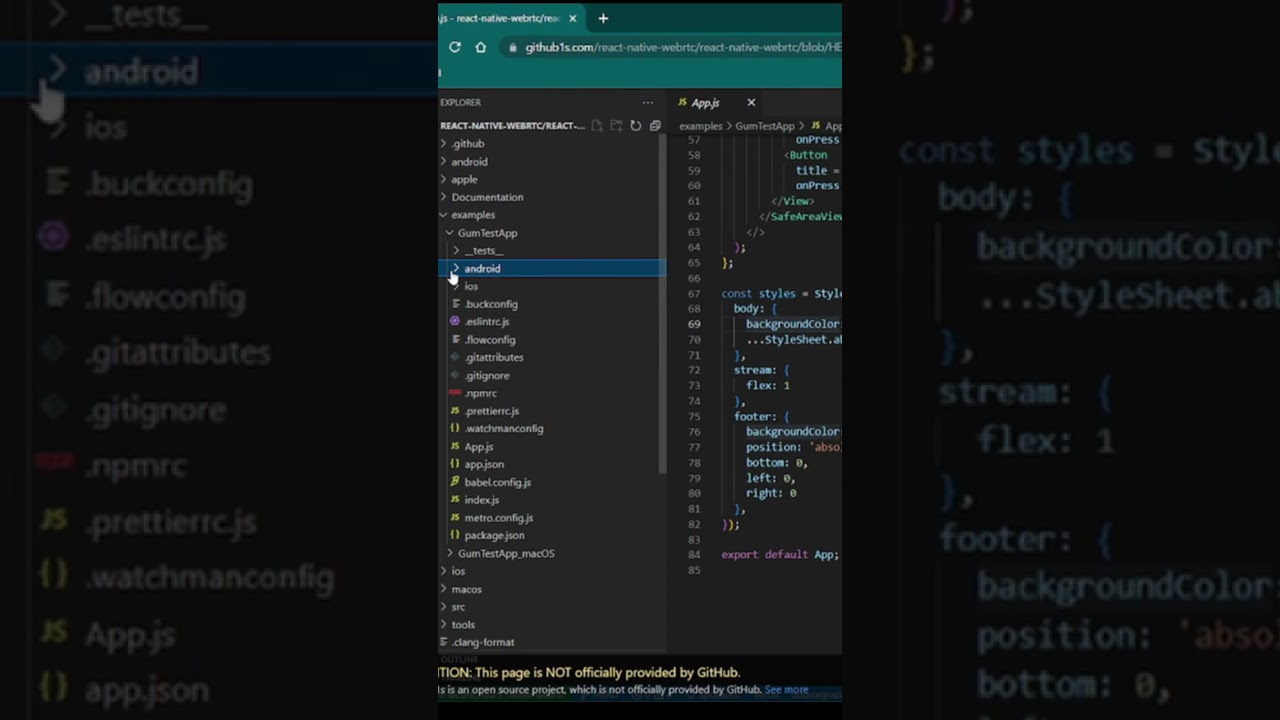Open the .buckconfig file

coord(552,304)
